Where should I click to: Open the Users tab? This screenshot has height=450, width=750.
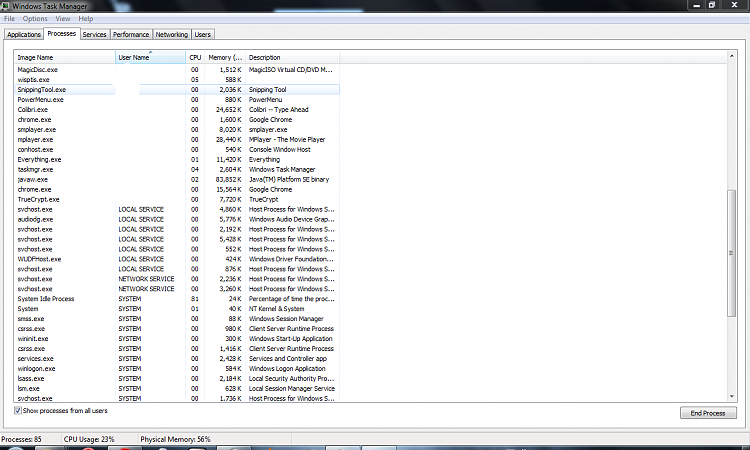point(203,34)
